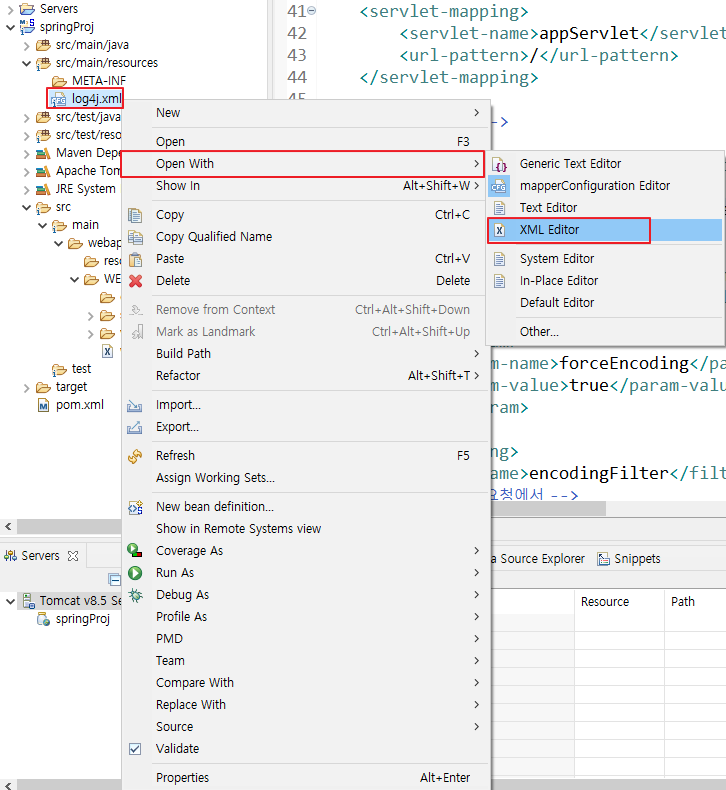The height and width of the screenshot is (790, 726).
Task: Choose Show in Remote Systems view
Action: 305,529
